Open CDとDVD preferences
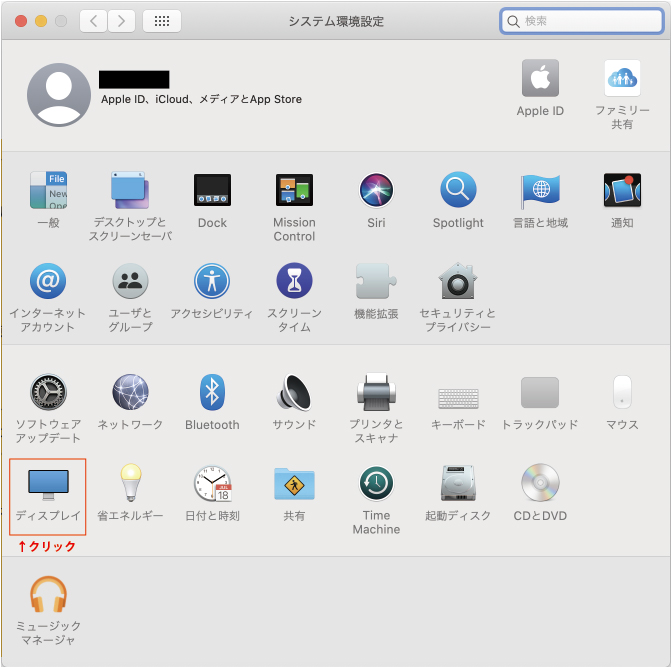 [540, 483]
